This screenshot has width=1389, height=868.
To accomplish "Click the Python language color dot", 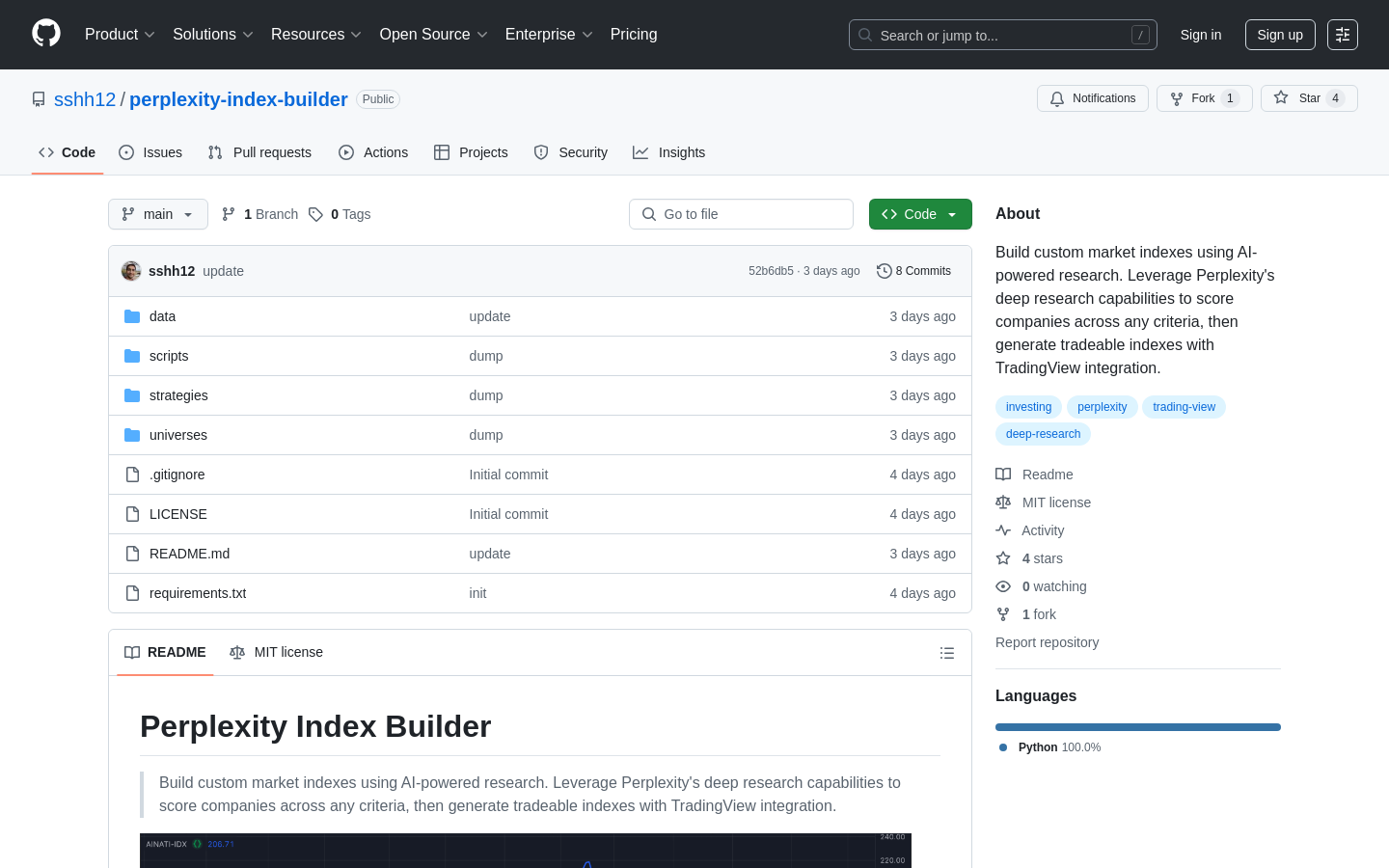I will [x=1003, y=747].
